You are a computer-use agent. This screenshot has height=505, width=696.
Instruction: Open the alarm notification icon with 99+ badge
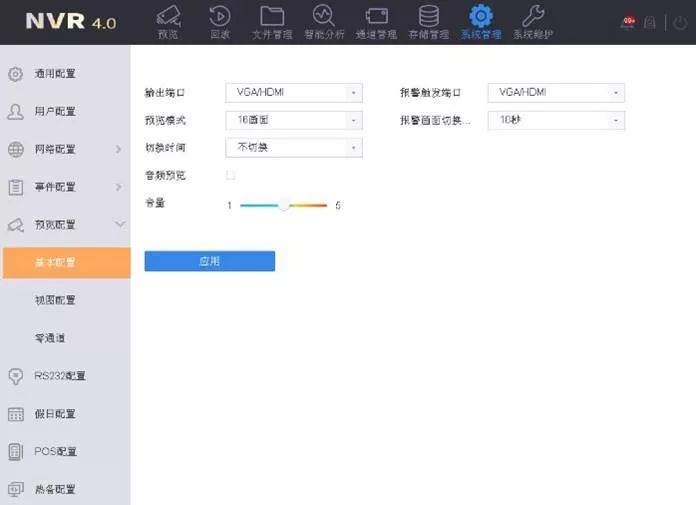(629, 22)
